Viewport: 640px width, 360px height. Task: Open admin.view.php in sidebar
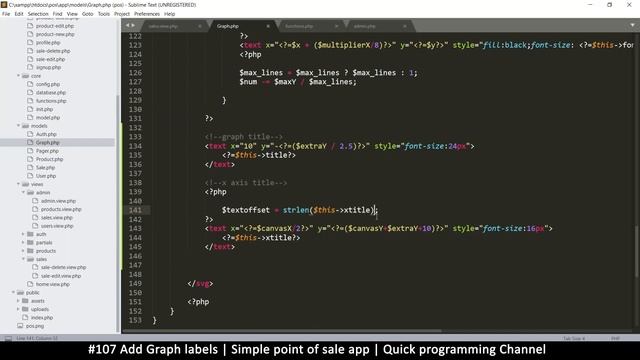point(58,201)
